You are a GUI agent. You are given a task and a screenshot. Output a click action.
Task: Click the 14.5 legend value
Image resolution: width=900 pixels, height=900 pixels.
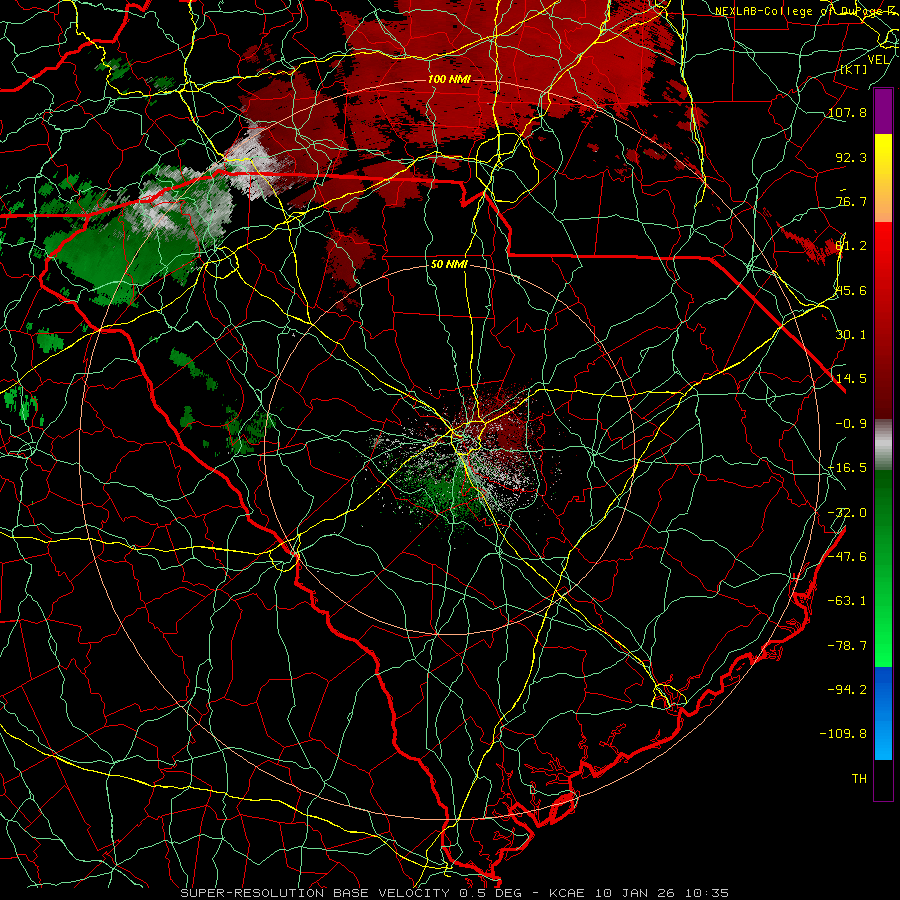pos(851,379)
